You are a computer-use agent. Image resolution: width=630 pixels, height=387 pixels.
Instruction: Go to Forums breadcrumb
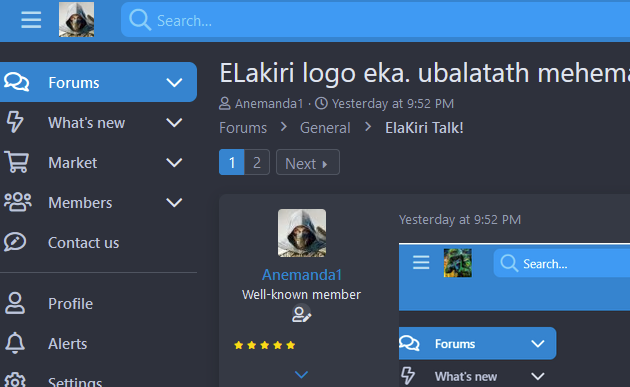[x=243, y=128]
